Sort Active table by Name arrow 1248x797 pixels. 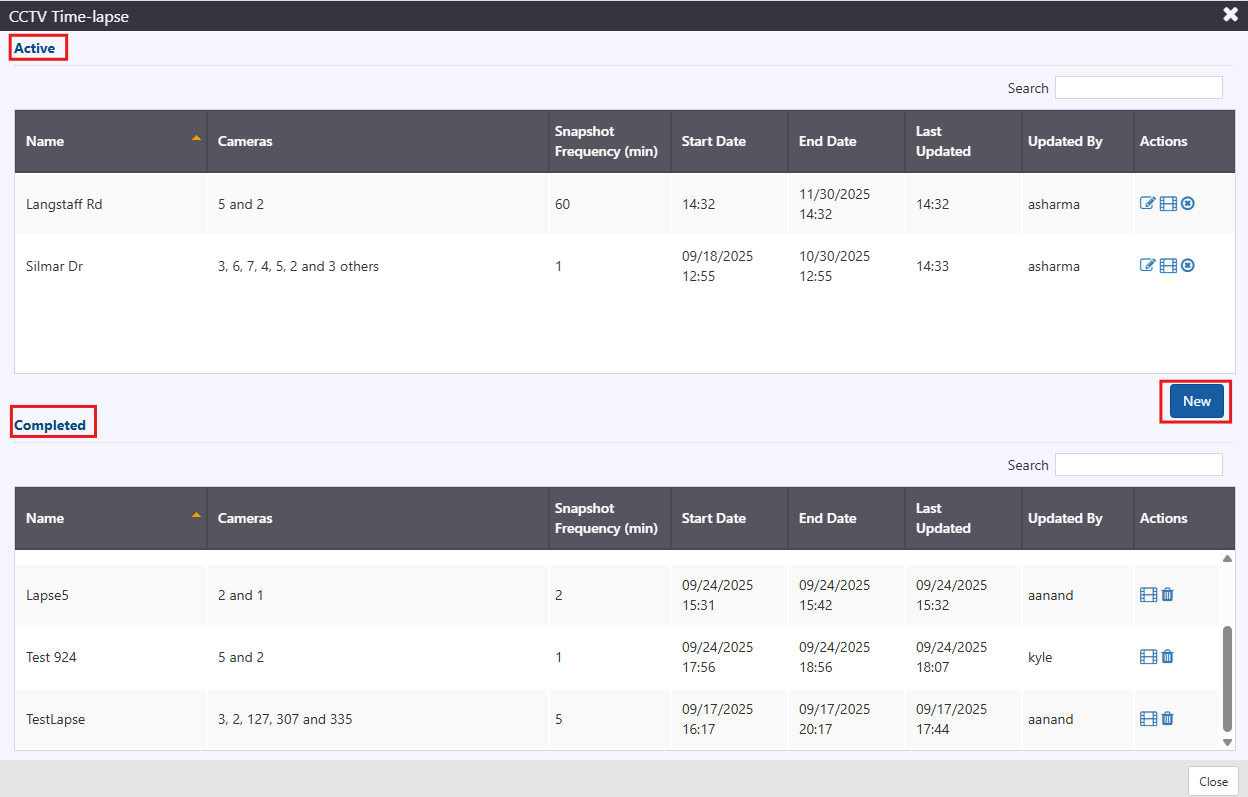coord(196,138)
